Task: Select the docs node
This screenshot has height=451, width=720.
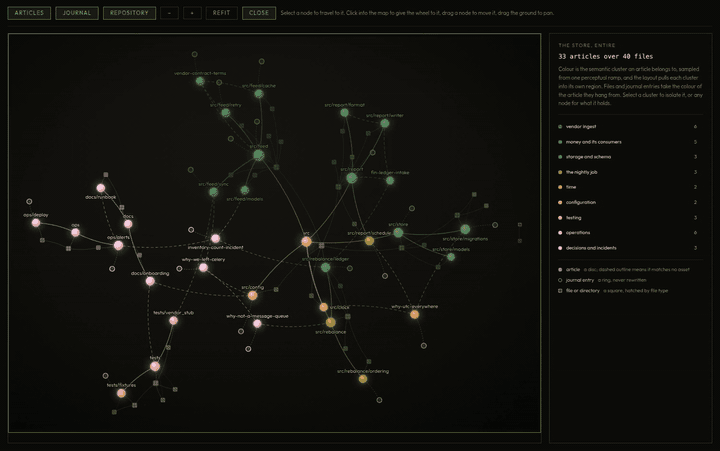Action: [x=128, y=224]
